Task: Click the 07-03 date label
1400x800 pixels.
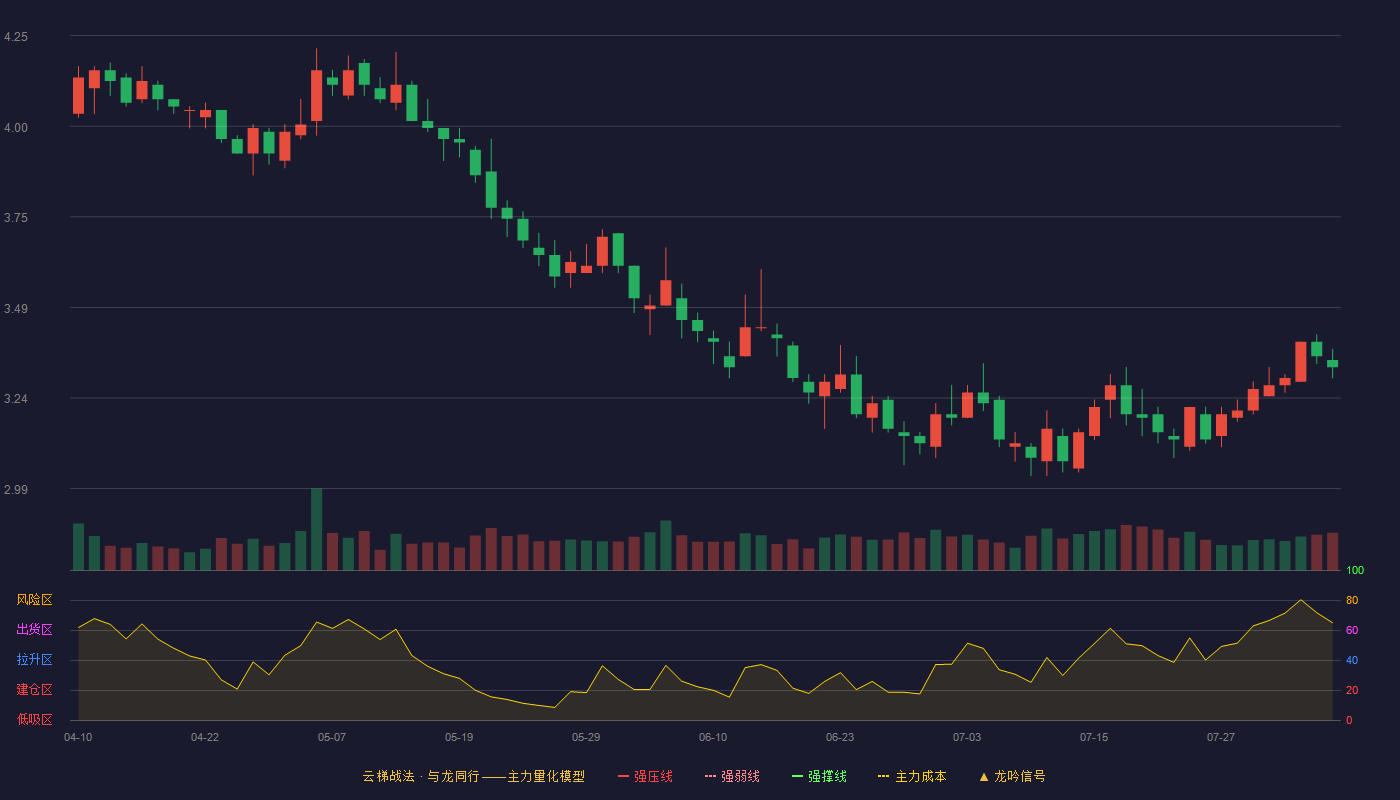Action: (x=967, y=737)
